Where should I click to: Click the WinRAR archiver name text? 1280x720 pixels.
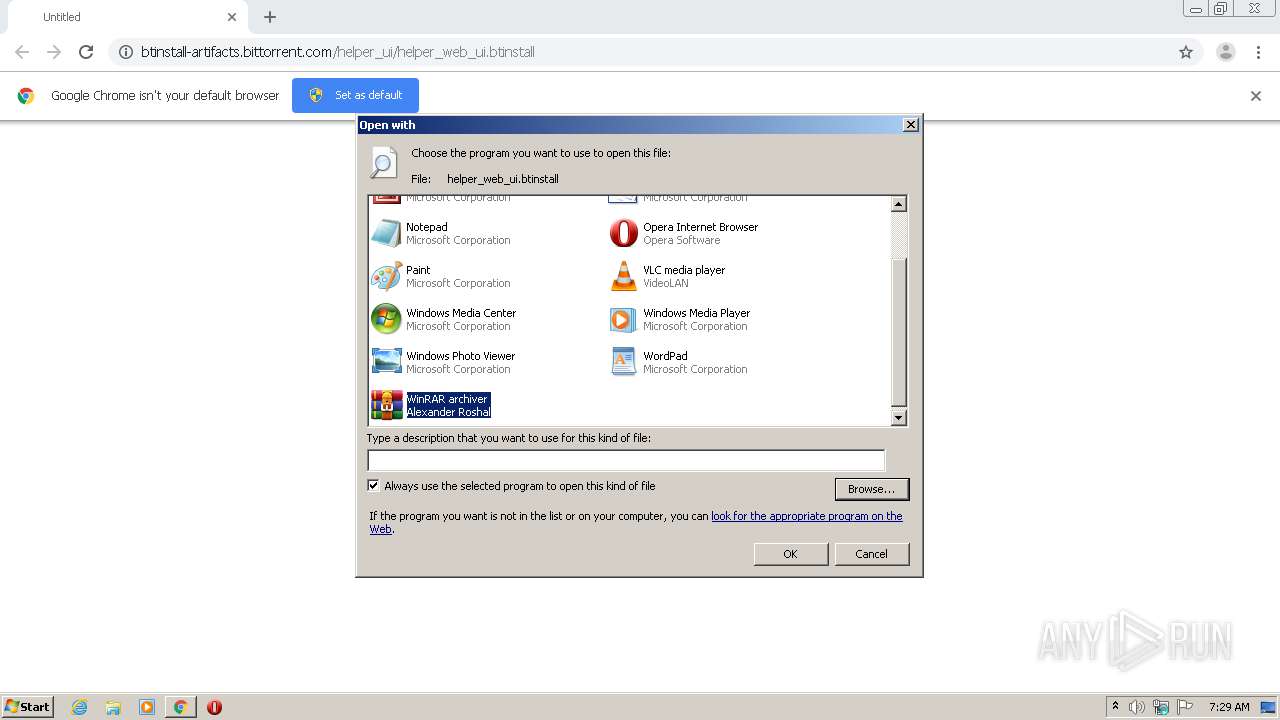coord(447,399)
